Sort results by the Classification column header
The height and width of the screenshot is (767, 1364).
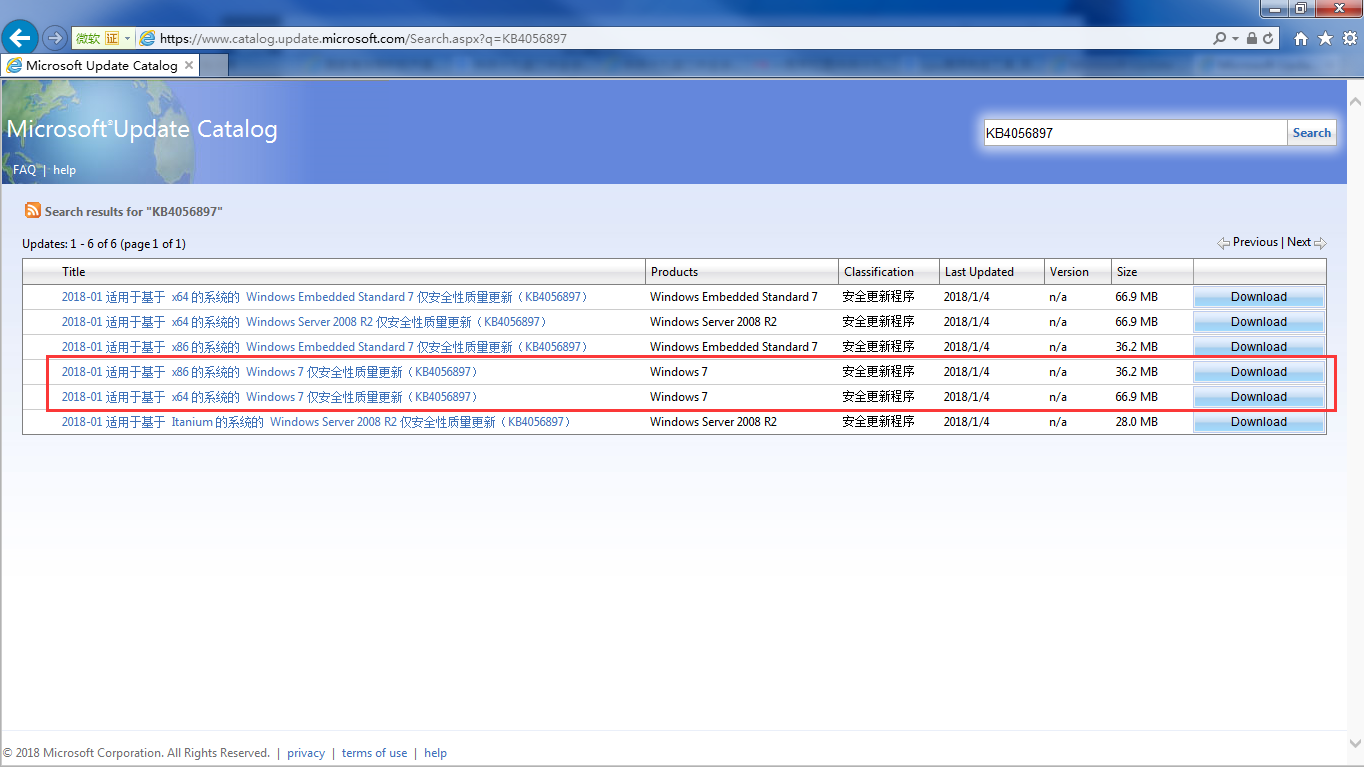point(879,272)
